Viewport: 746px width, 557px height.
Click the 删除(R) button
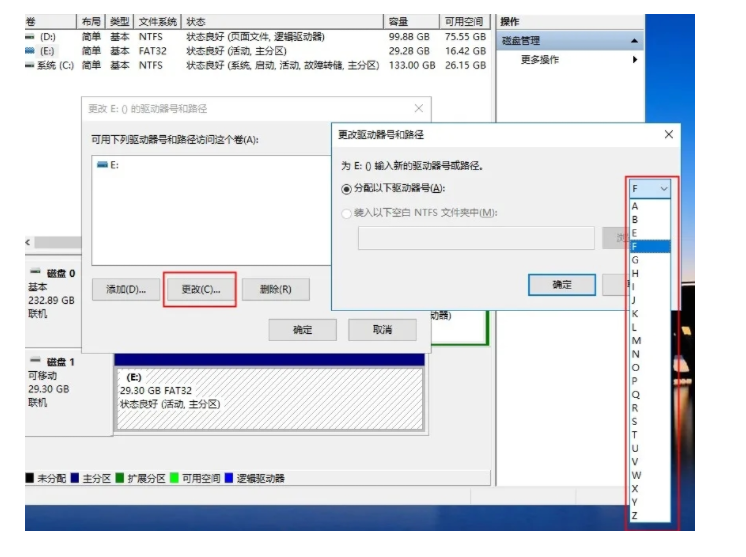tap(275, 289)
